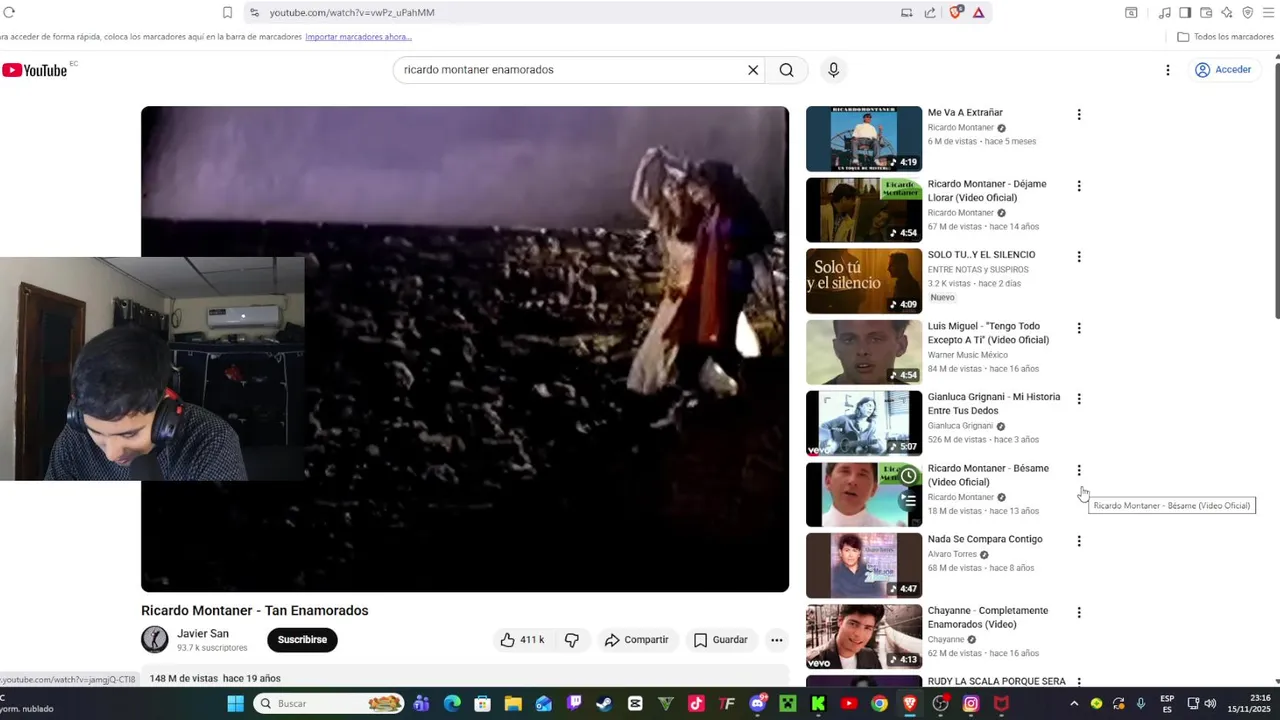Open Gianluca Grignani Mi Historia Entre Tus Dedos title
This screenshot has height=720, width=1280.
[994, 404]
